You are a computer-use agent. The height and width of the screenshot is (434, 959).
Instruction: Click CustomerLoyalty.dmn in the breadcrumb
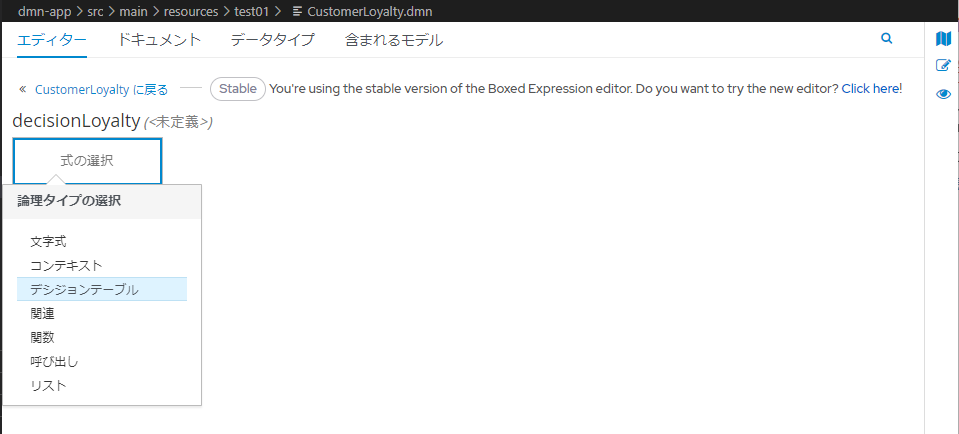tap(370, 11)
